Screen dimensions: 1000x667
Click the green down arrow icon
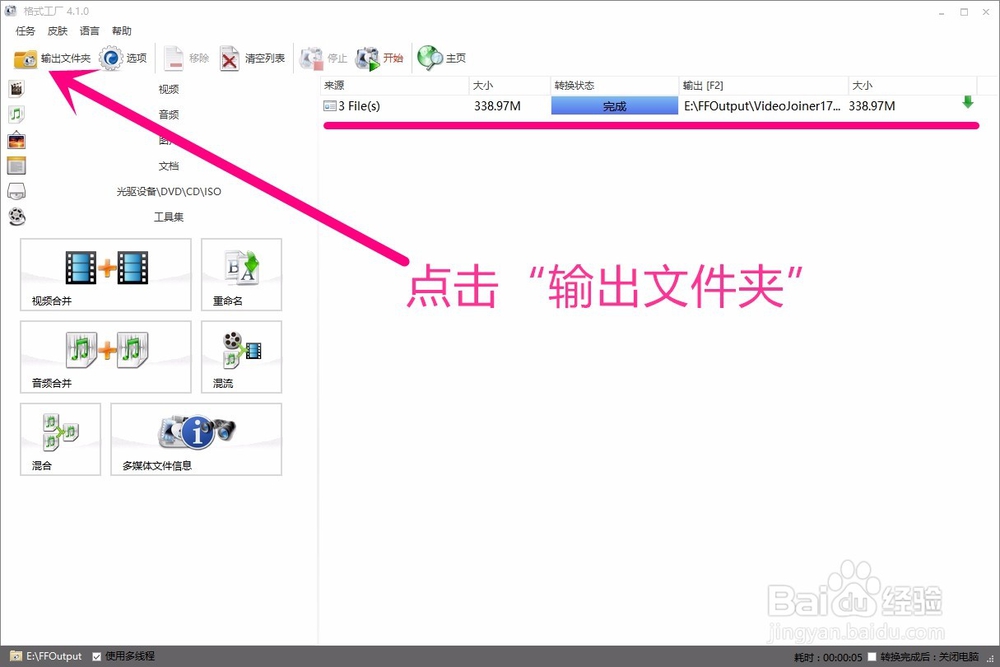point(967,102)
